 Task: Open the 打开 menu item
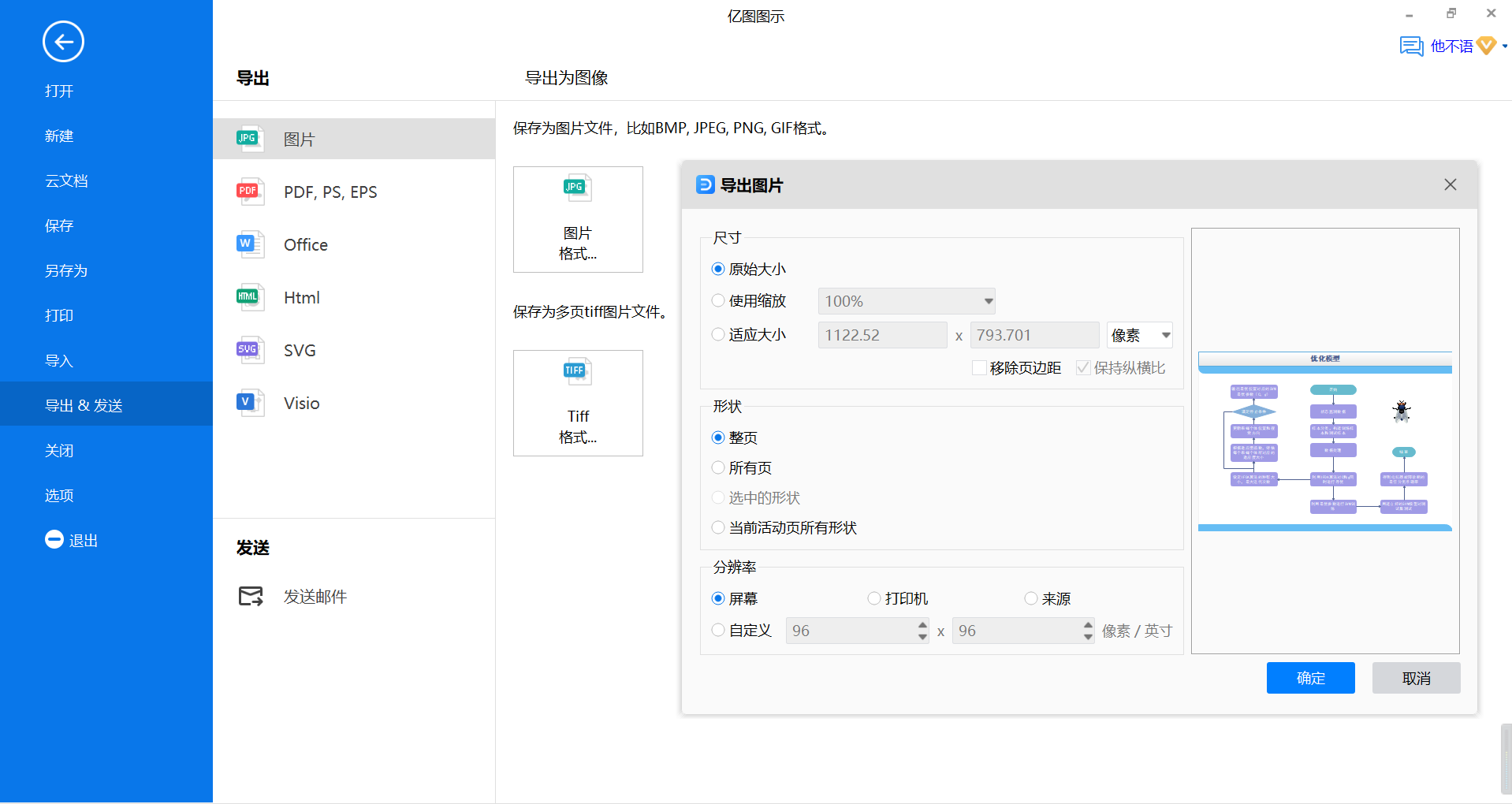pyautogui.click(x=59, y=91)
